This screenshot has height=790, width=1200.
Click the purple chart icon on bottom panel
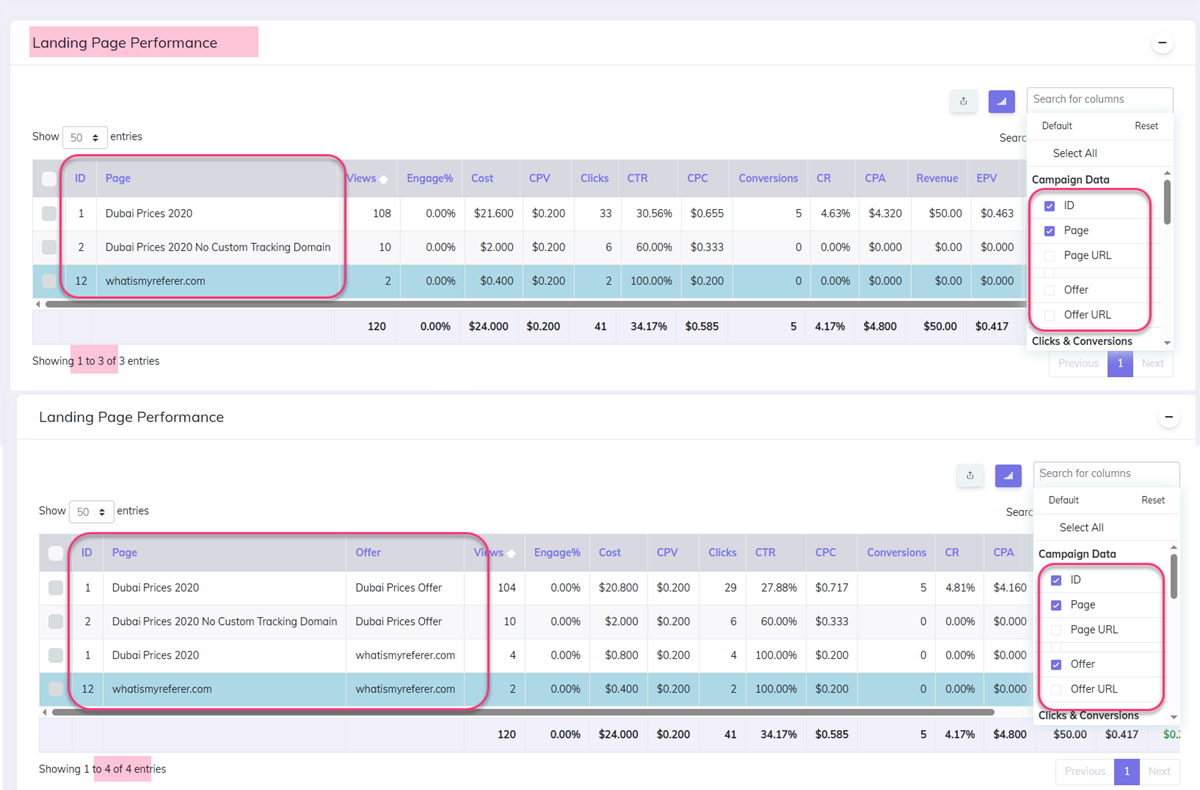pyautogui.click(x=1007, y=476)
